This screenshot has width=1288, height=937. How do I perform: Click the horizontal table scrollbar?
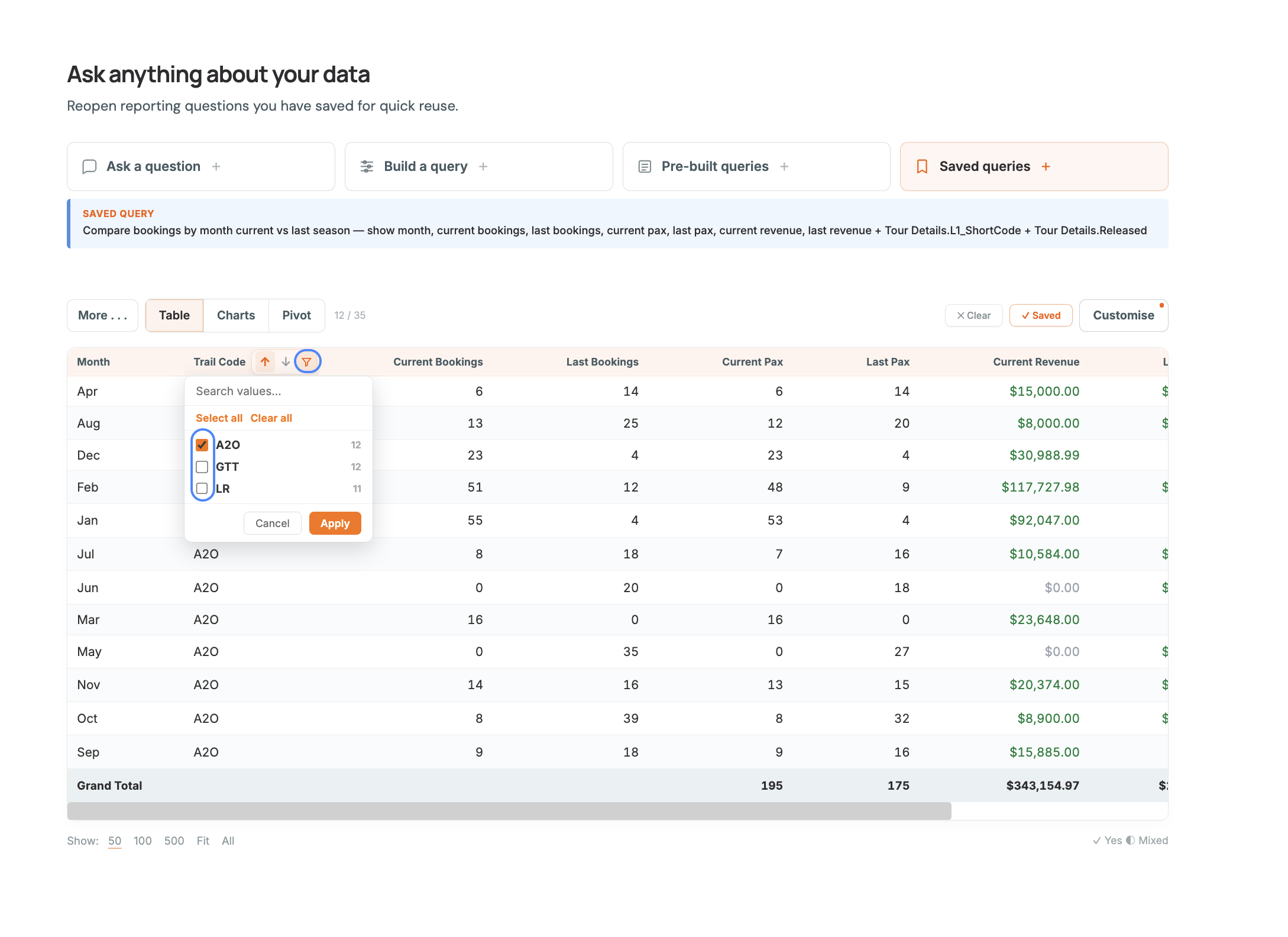(x=509, y=811)
